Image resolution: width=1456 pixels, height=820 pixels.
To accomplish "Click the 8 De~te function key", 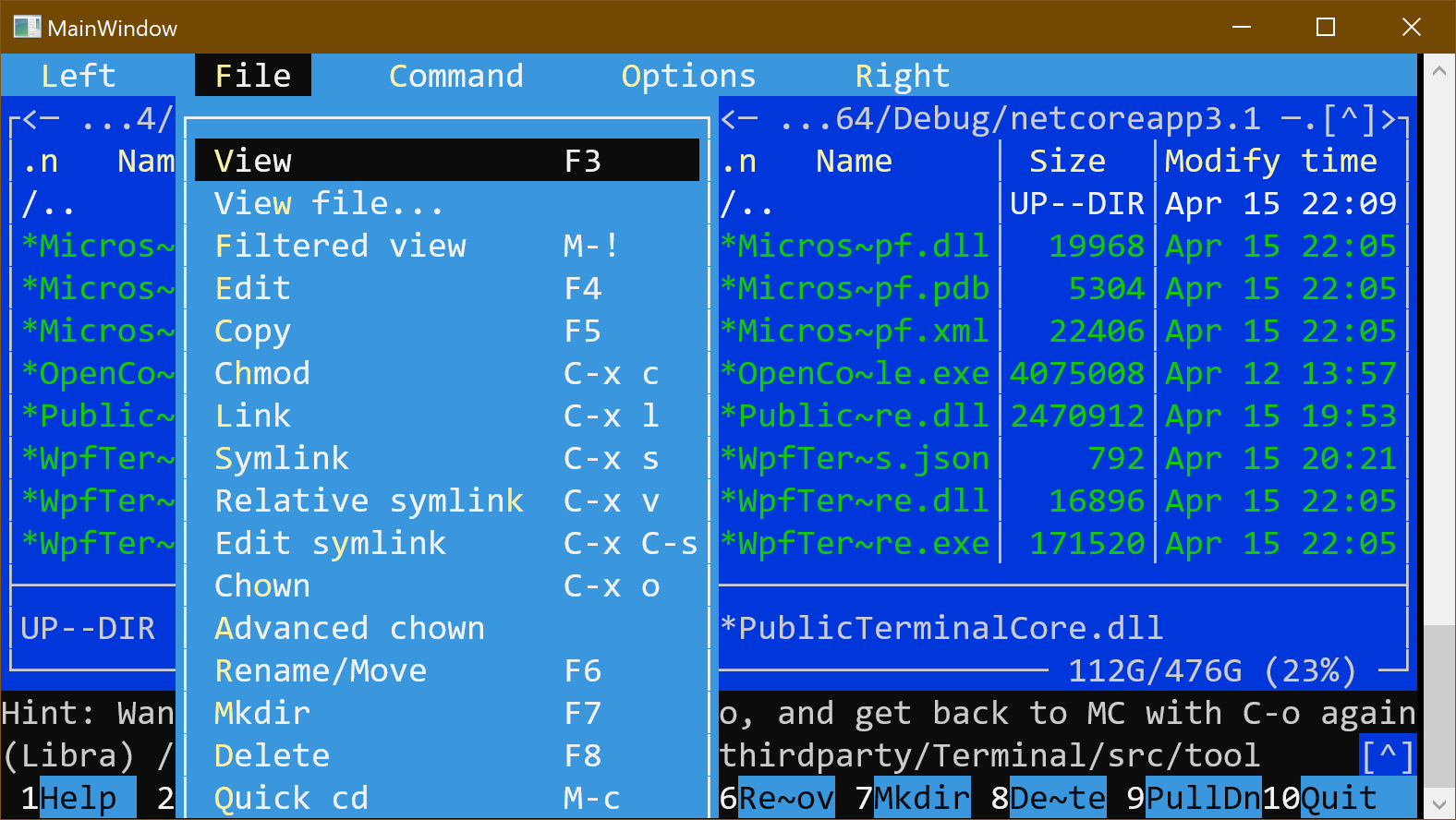I will coord(1049,798).
